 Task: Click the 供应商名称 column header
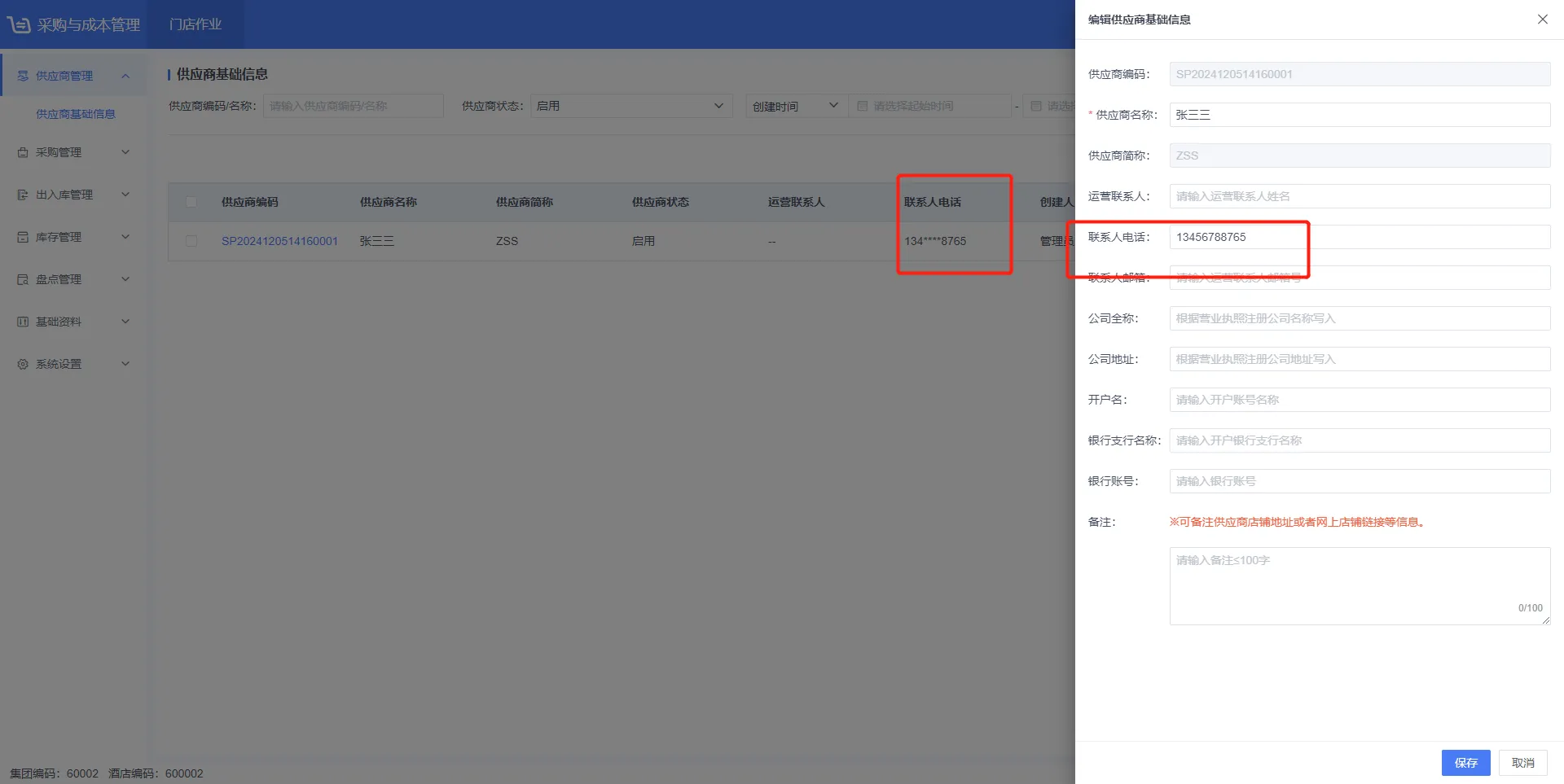point(389,202)
